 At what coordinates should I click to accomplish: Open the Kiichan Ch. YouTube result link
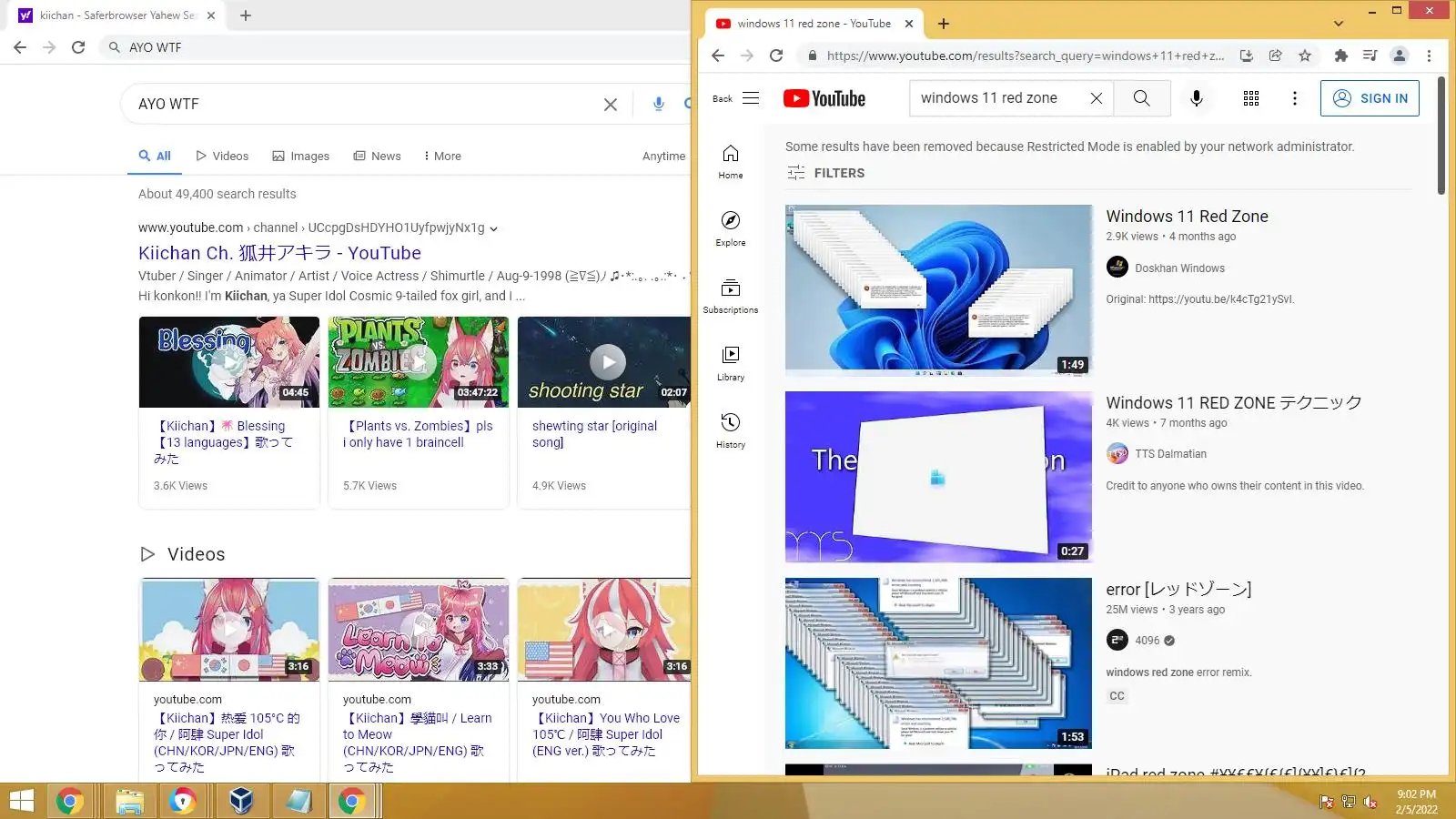click(x=279, y=253)
